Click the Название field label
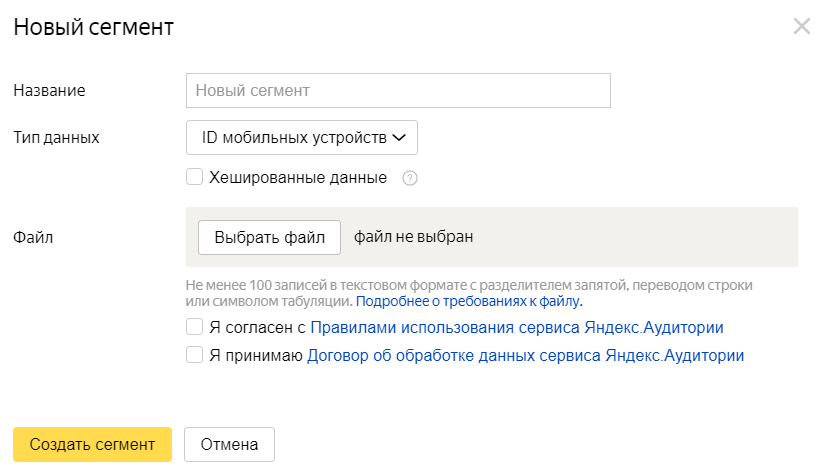 (49, 90)
